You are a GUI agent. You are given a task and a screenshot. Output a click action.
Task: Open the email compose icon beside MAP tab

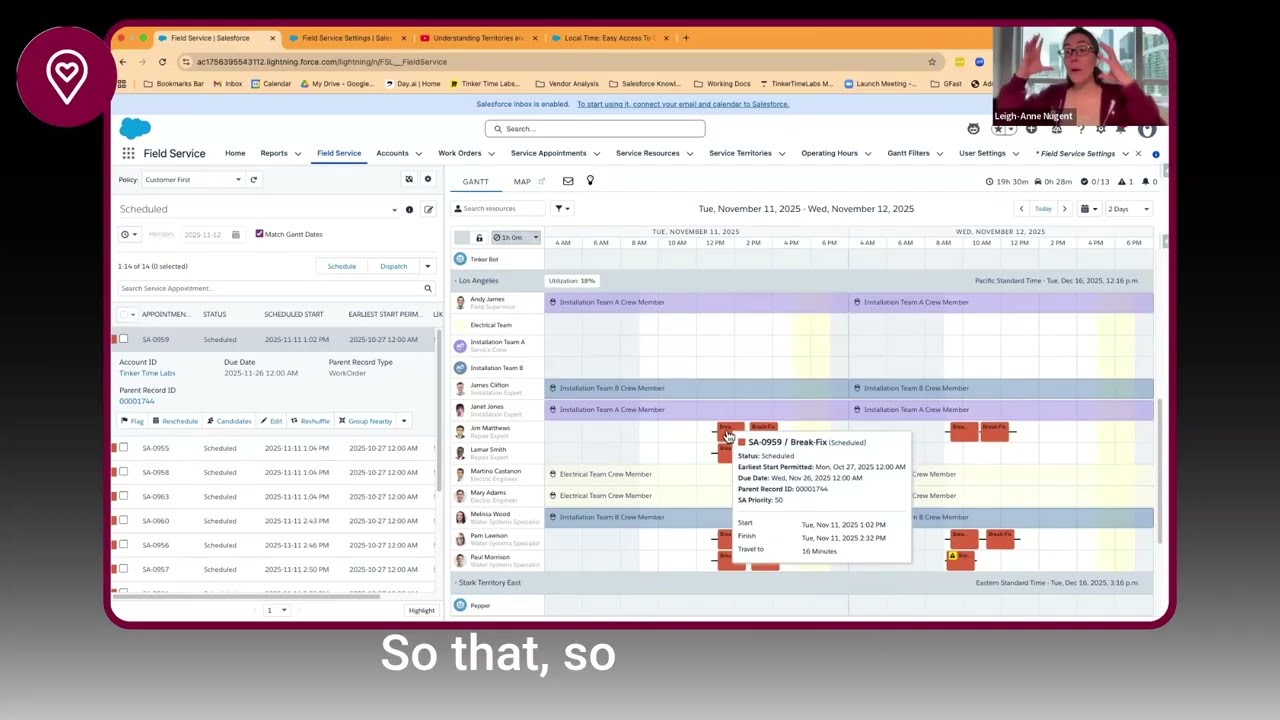[568, 181]
